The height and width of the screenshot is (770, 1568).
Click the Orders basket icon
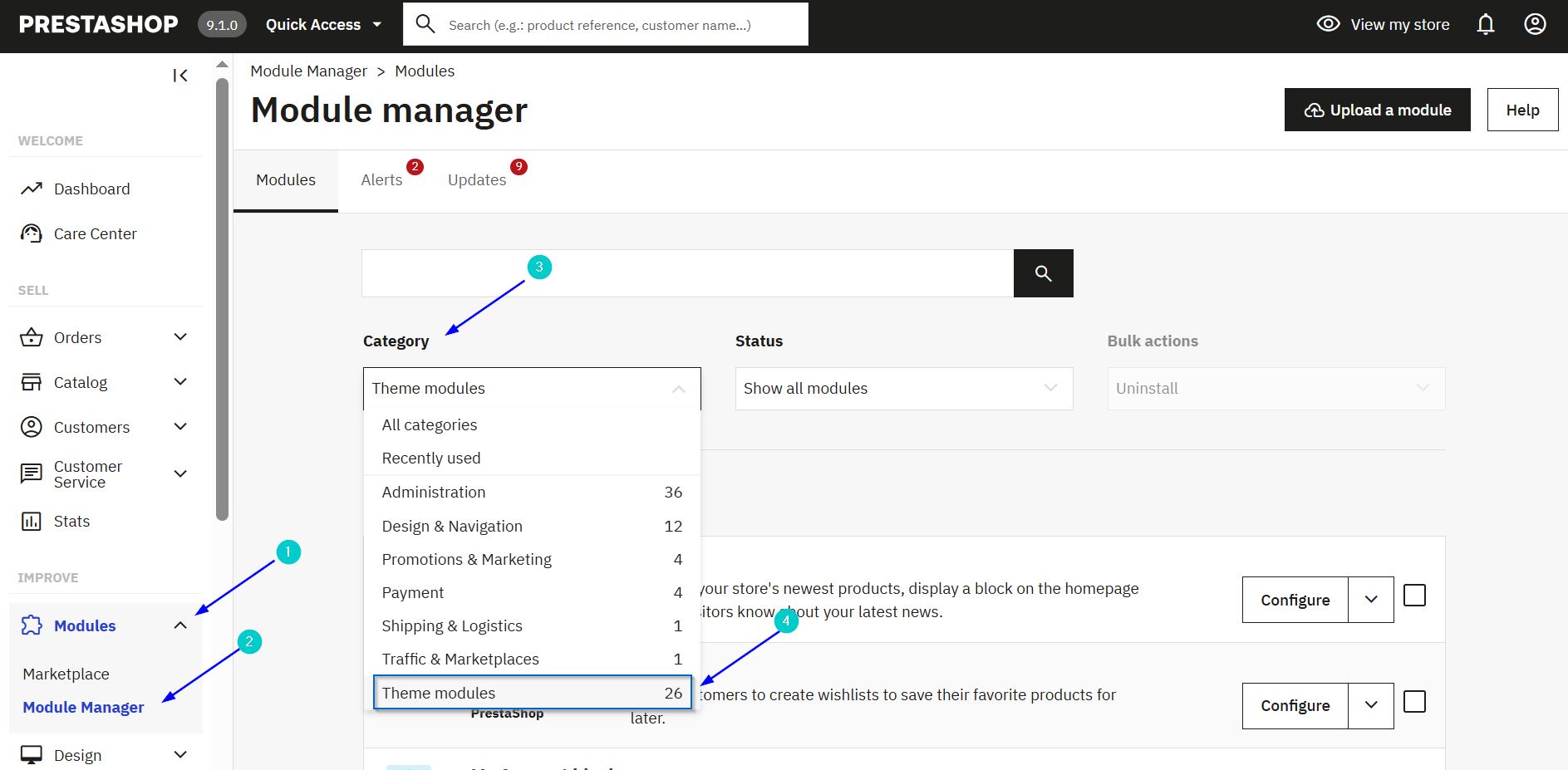[32, 338]
